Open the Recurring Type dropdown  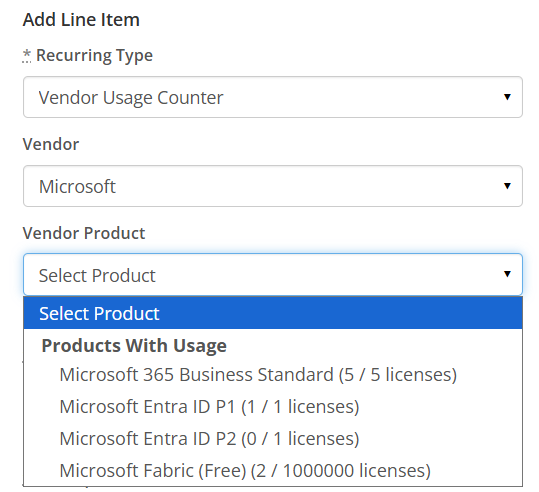tap(273, 97)
